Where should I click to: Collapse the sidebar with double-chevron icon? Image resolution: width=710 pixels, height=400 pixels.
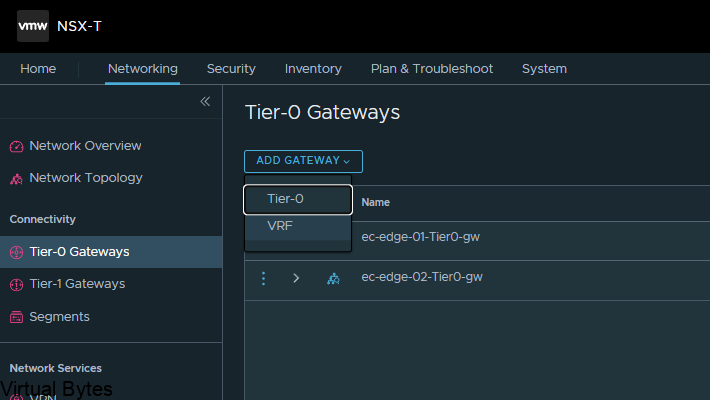[205, 101]
